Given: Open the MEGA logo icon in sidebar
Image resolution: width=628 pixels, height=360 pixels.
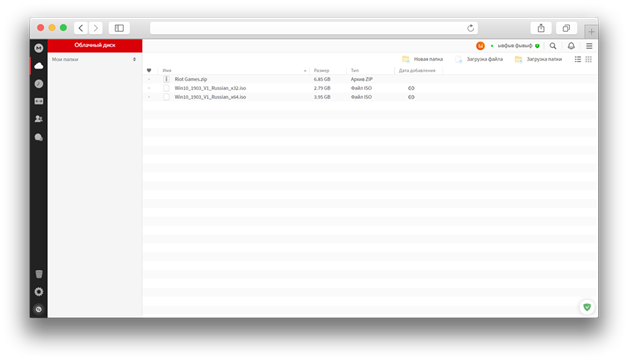Looking at the screenshot, I should pos(38,48).
